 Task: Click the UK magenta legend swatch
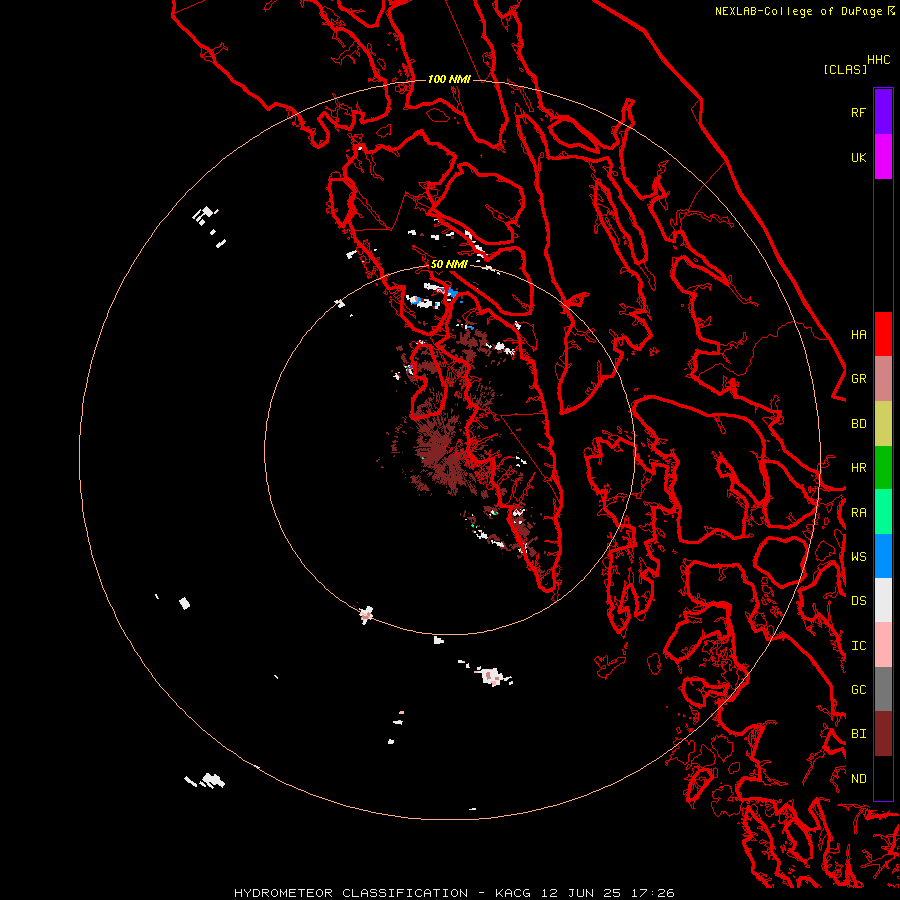883,157
